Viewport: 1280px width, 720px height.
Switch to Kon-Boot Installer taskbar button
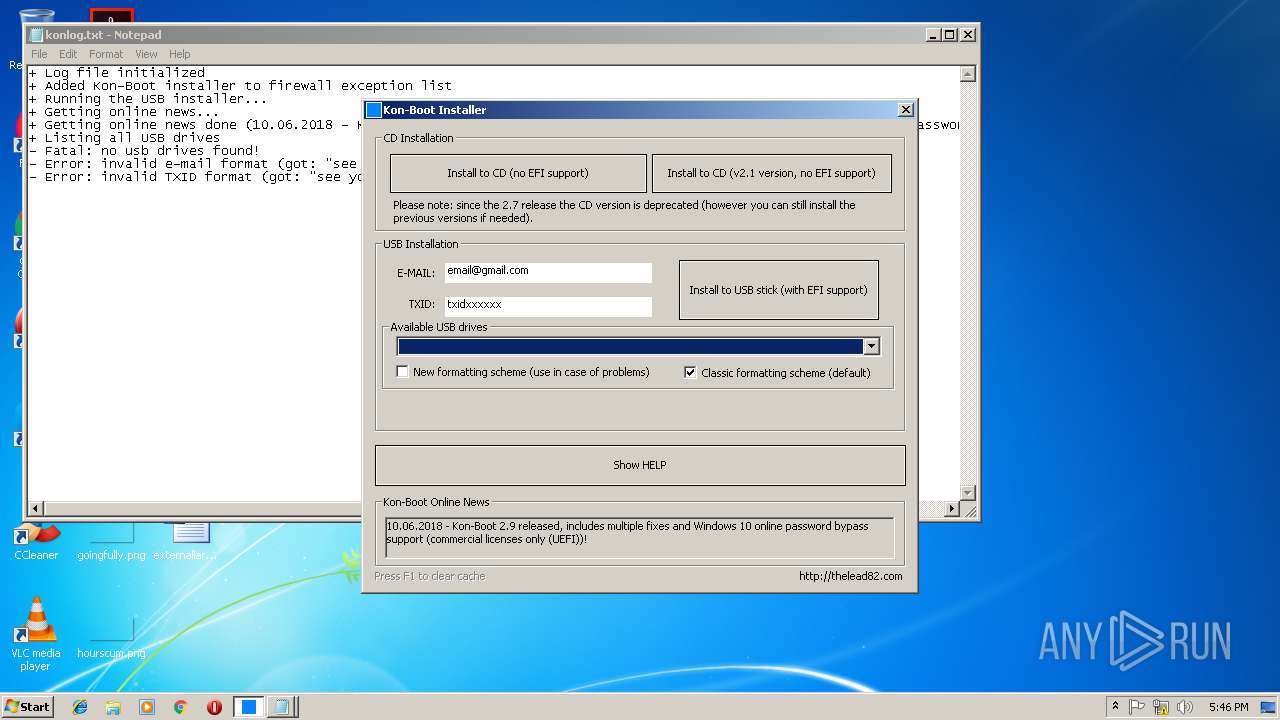tap(248, 707)
